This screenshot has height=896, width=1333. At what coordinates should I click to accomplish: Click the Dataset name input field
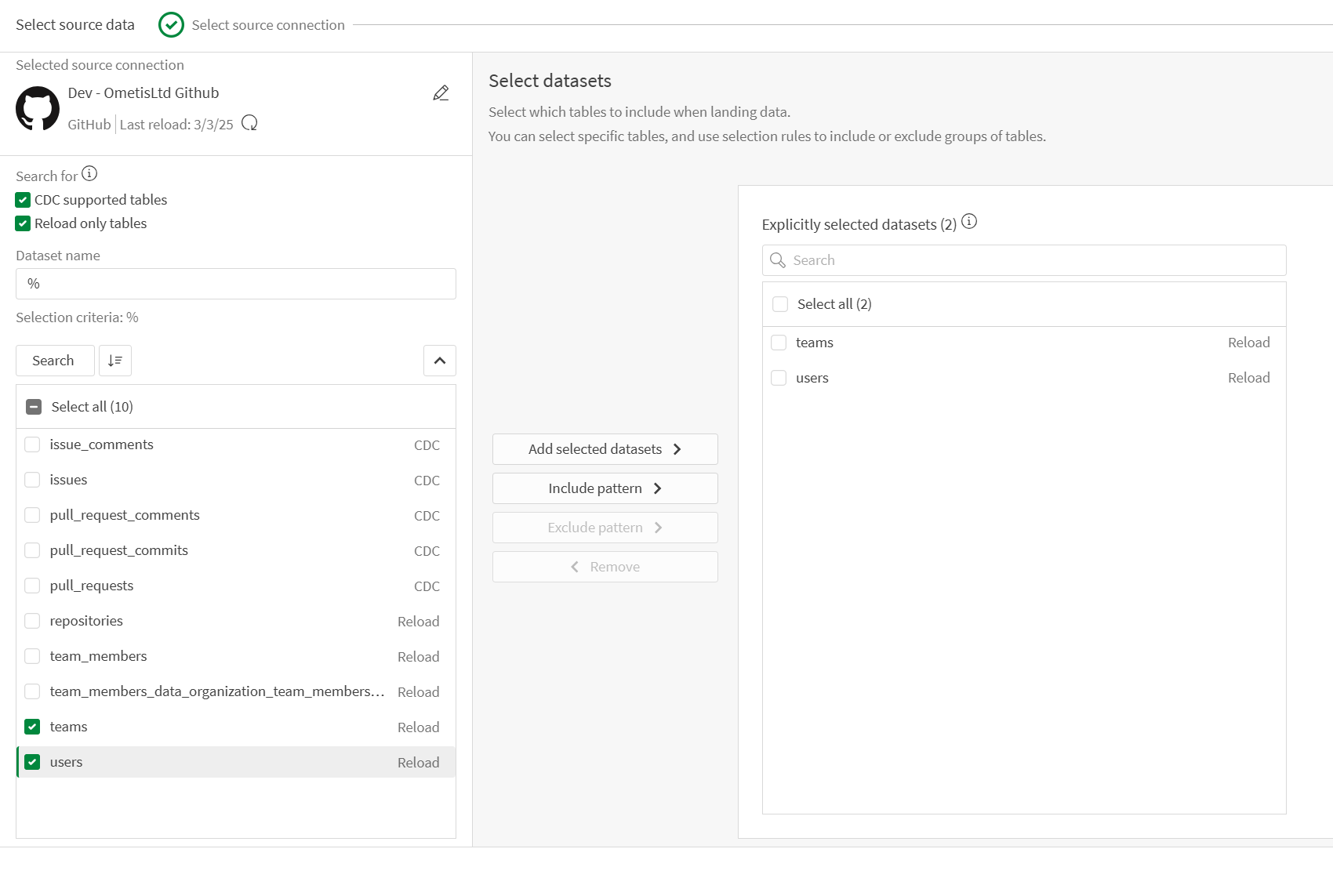pos(235,283)
